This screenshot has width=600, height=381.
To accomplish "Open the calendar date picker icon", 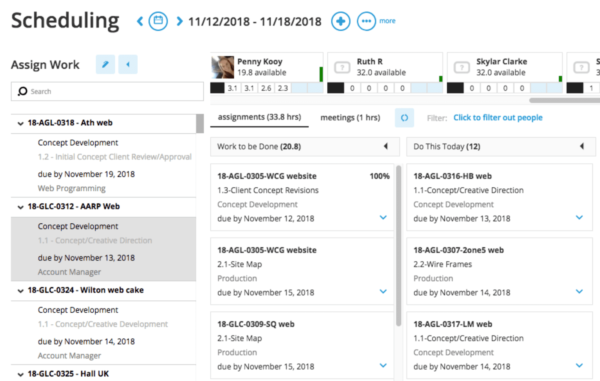I will click(158, 21).
